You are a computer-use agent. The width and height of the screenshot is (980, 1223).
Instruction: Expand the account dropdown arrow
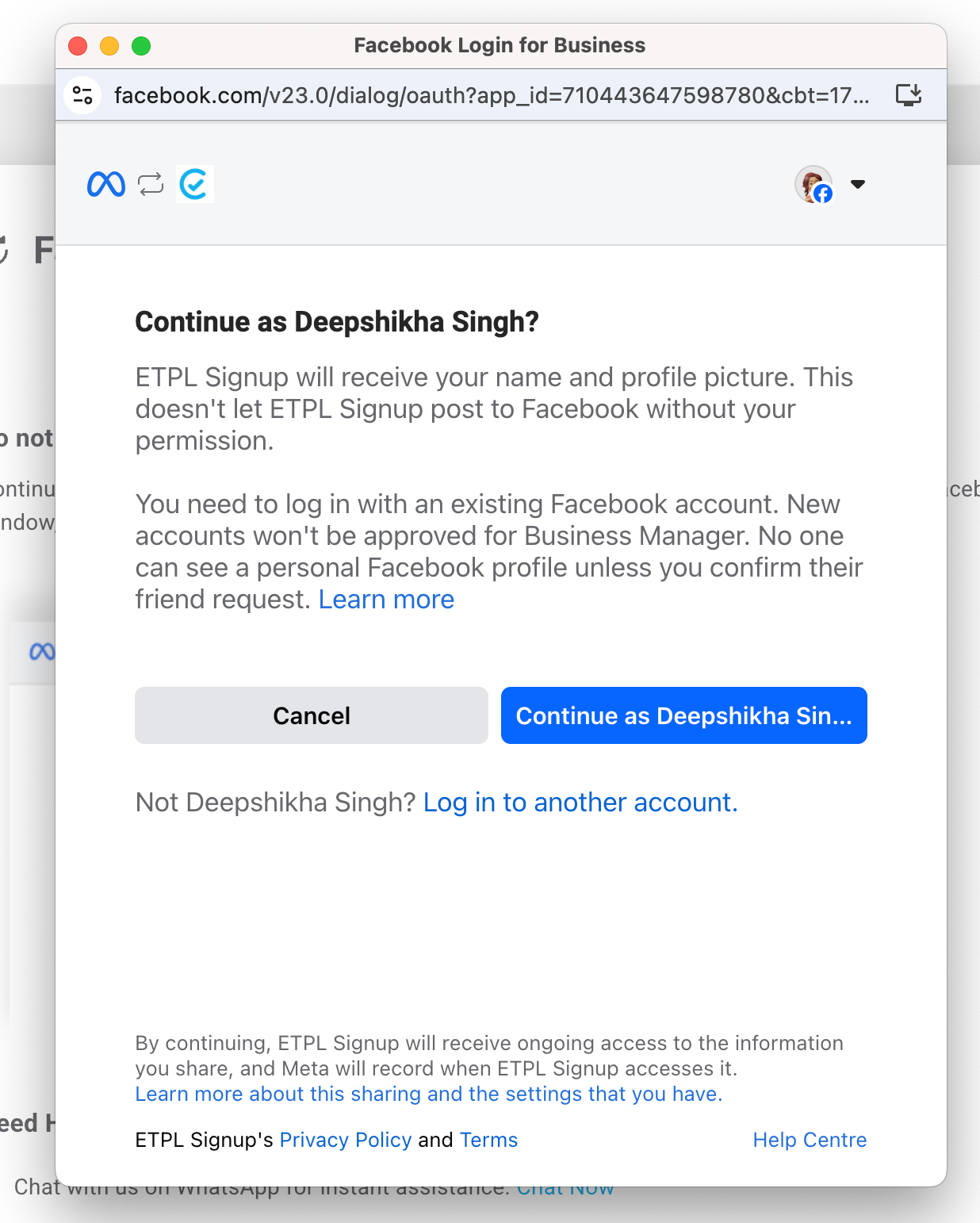857,184
